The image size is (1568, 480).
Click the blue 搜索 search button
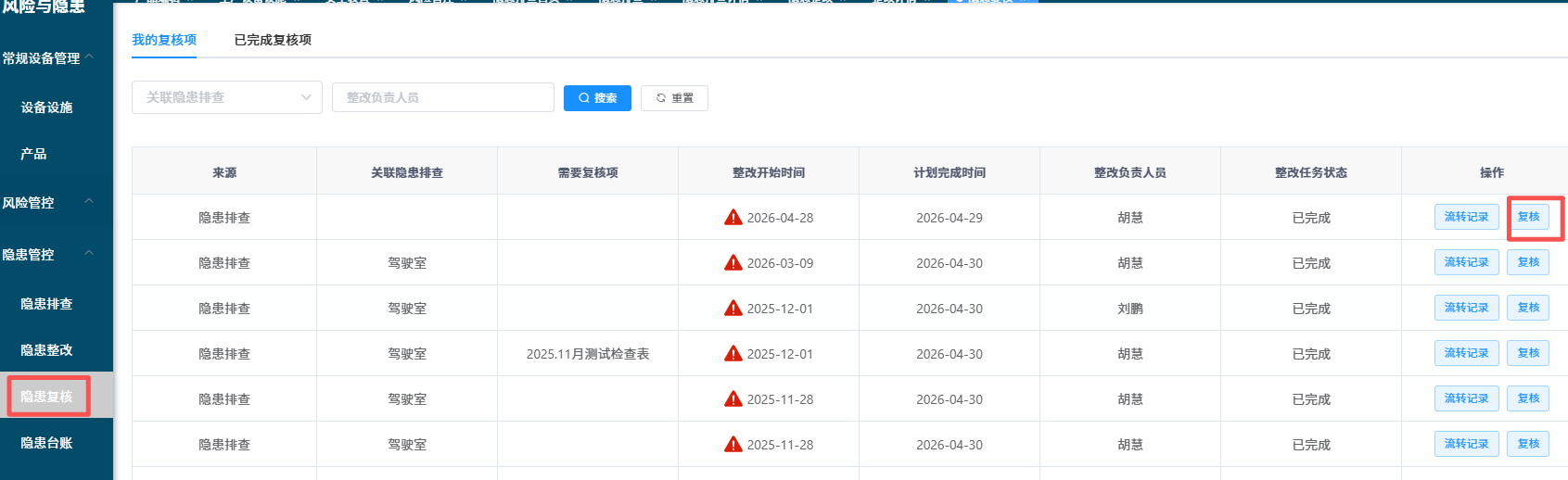pos(597,98)
